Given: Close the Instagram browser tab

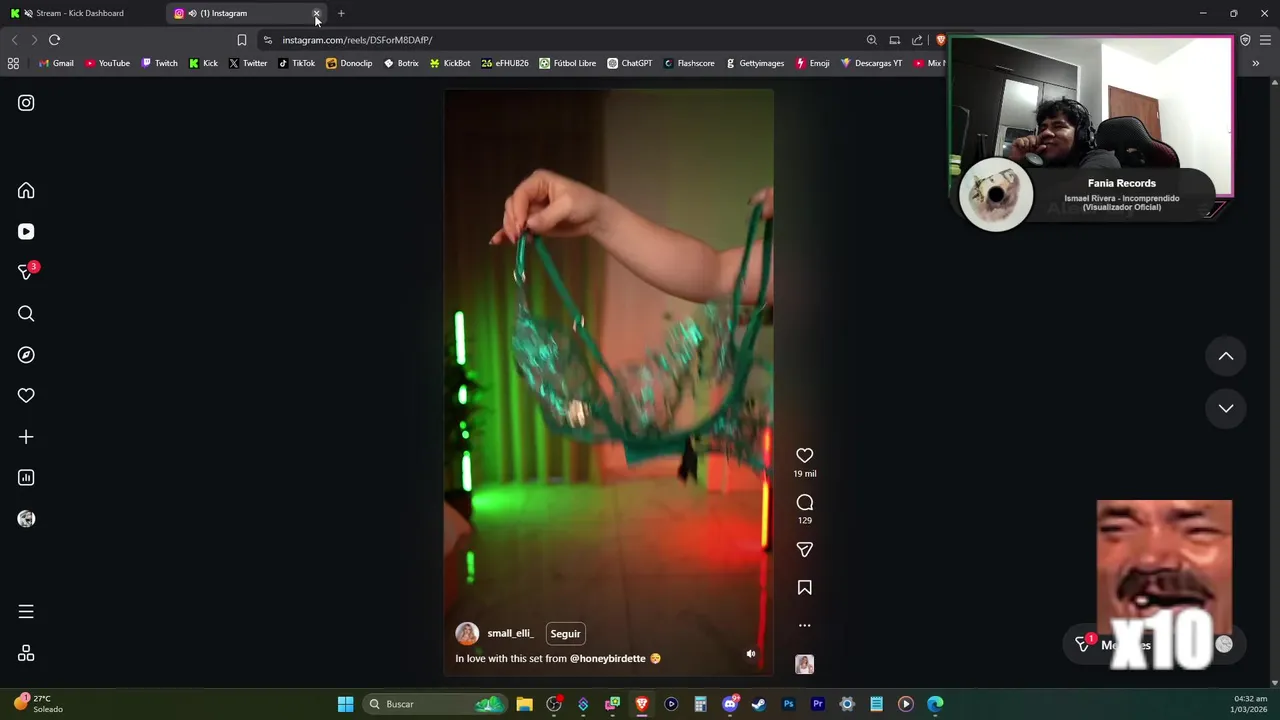Looking at the screenshot, I should tap(317, 13).
